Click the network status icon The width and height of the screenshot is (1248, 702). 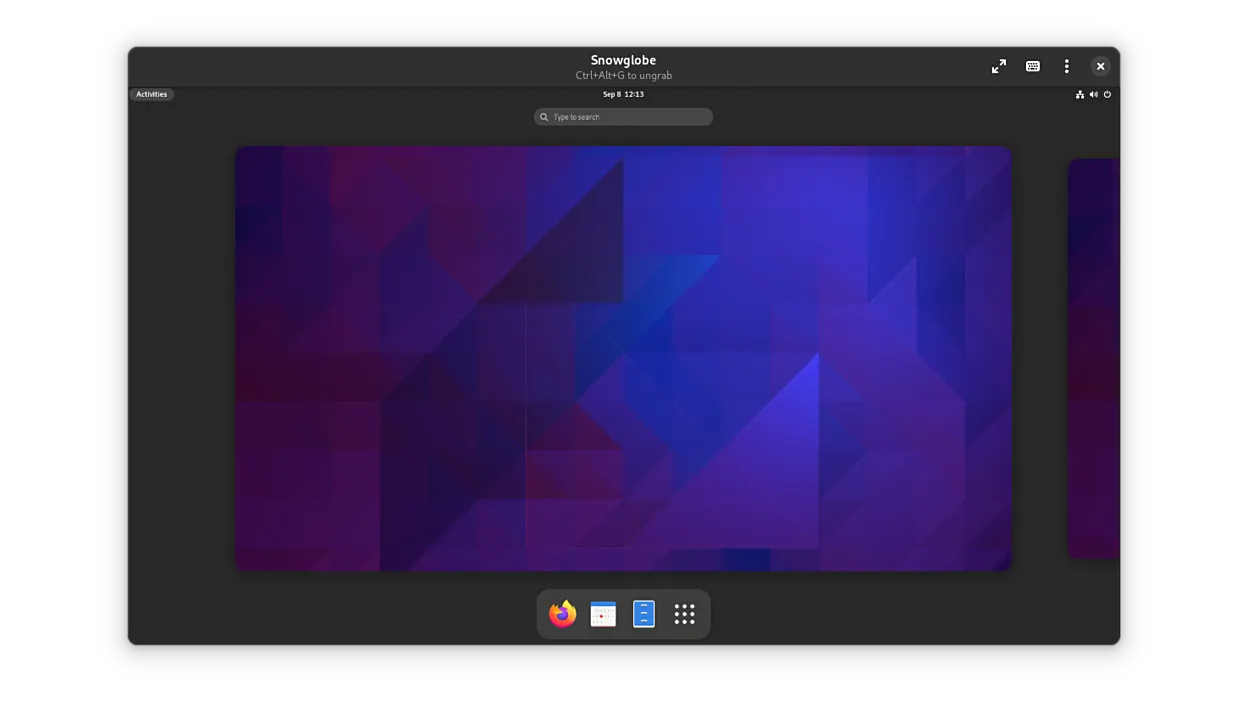(1080, 94)
